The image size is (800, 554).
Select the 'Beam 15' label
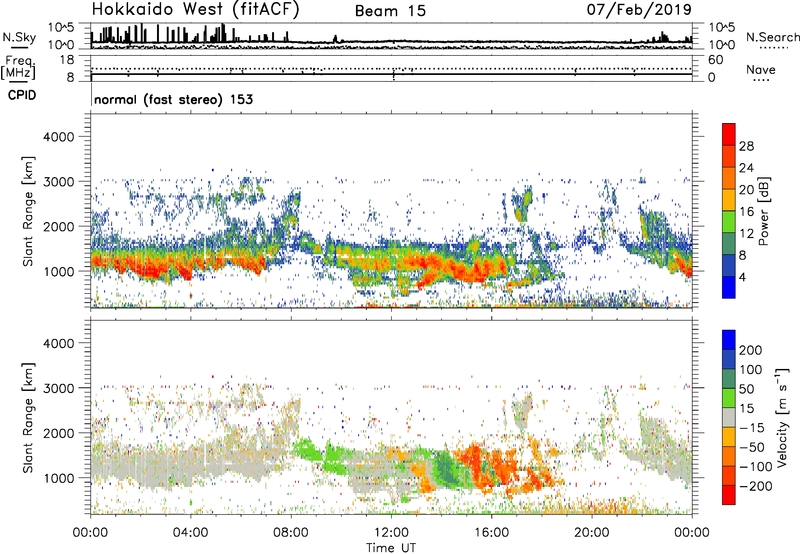click(390, 11)
